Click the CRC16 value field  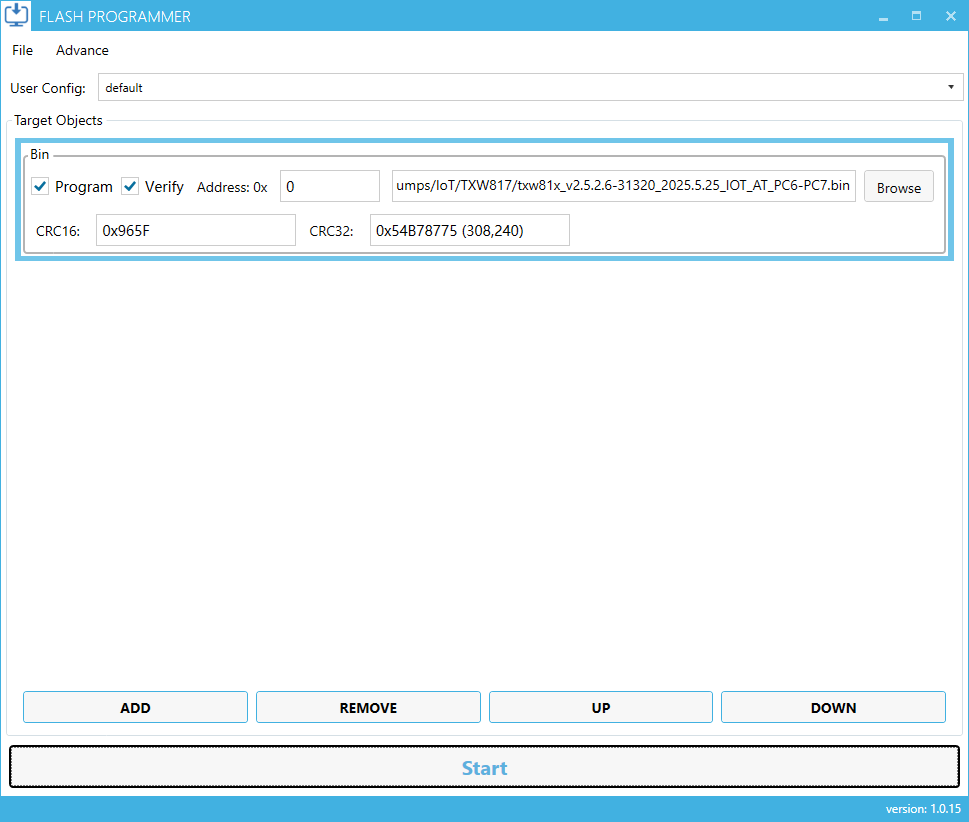click(196, 231)
